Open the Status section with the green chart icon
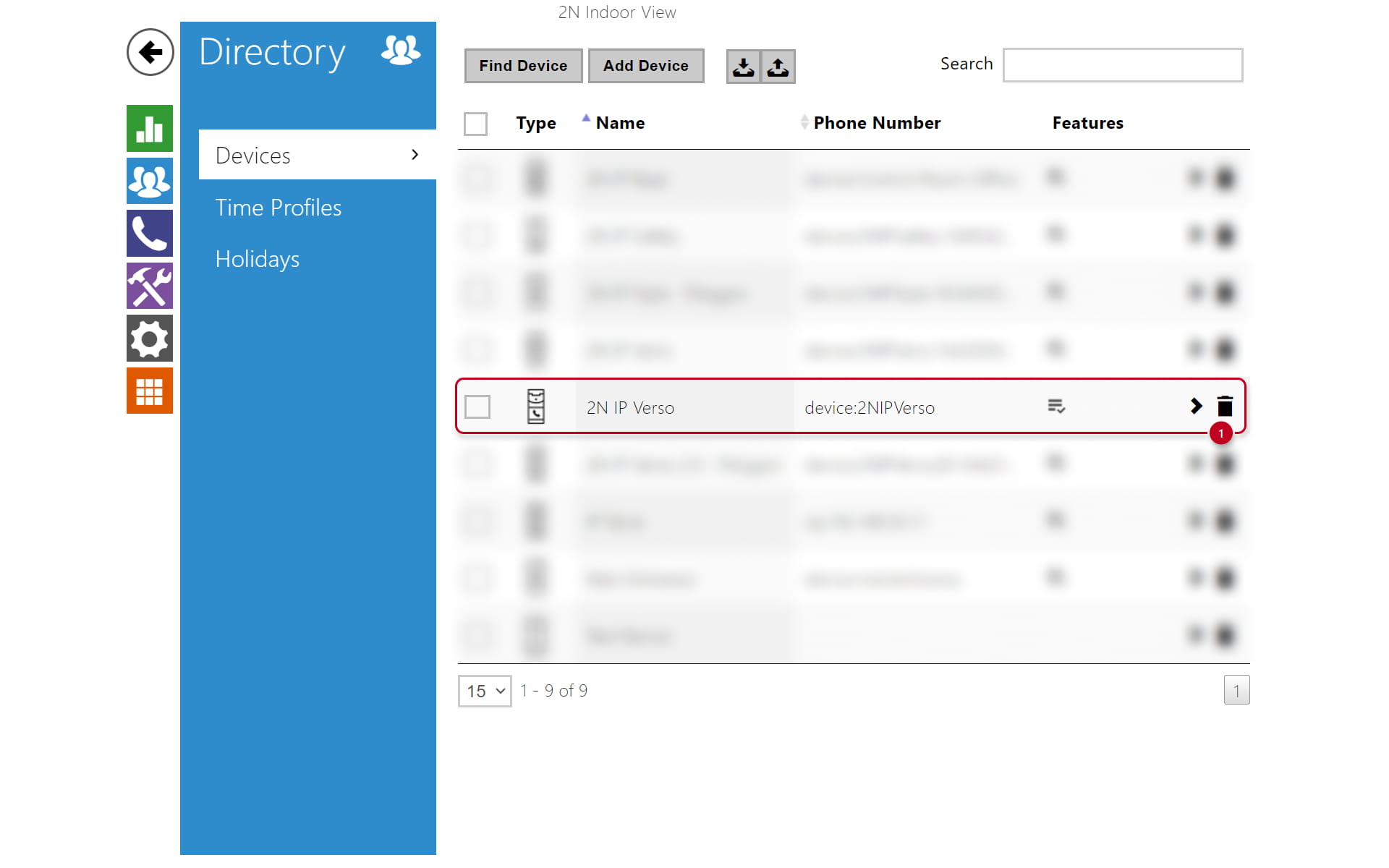Viewport: 1389px width, 868px height. point(150,129)
